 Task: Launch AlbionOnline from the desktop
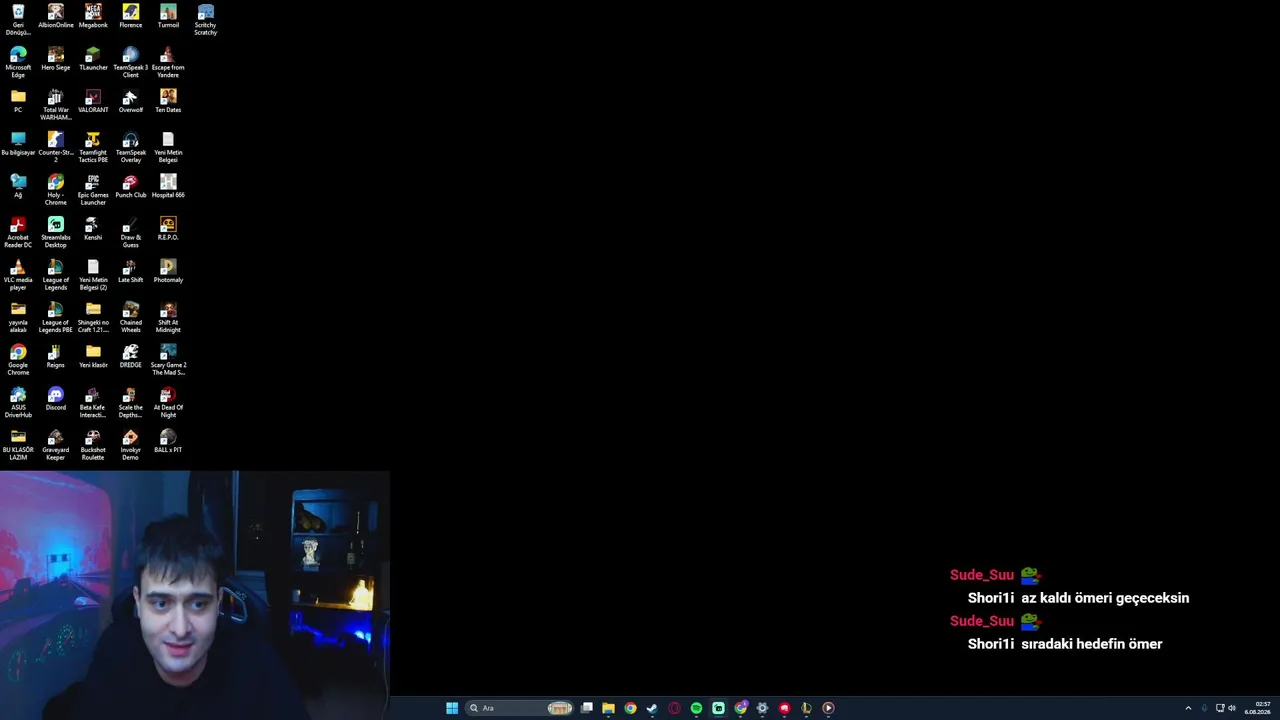(56, 16)
